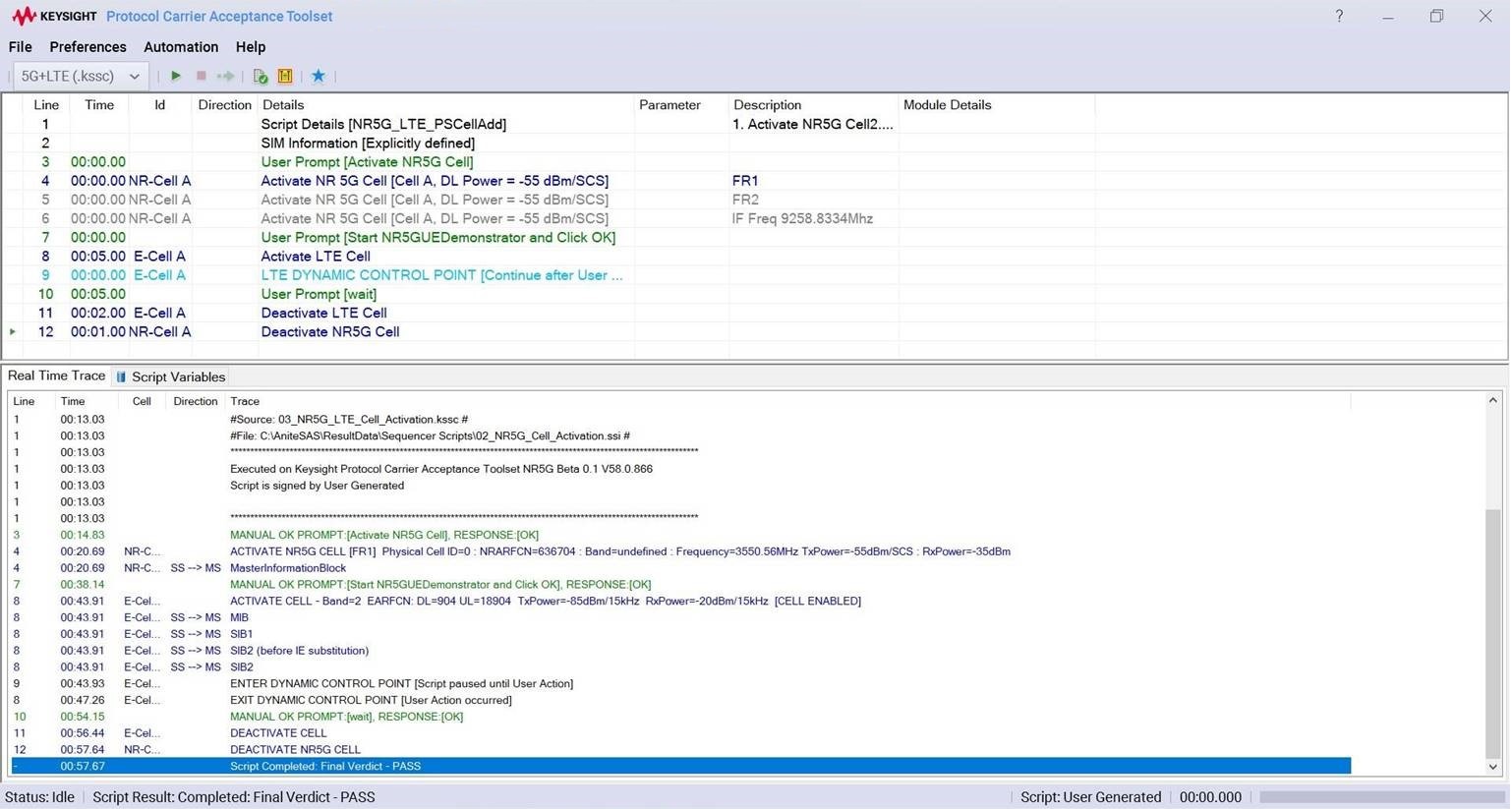Click the yellow settings toolbar icon
1512x809 pixels.
tap(285, 76)
